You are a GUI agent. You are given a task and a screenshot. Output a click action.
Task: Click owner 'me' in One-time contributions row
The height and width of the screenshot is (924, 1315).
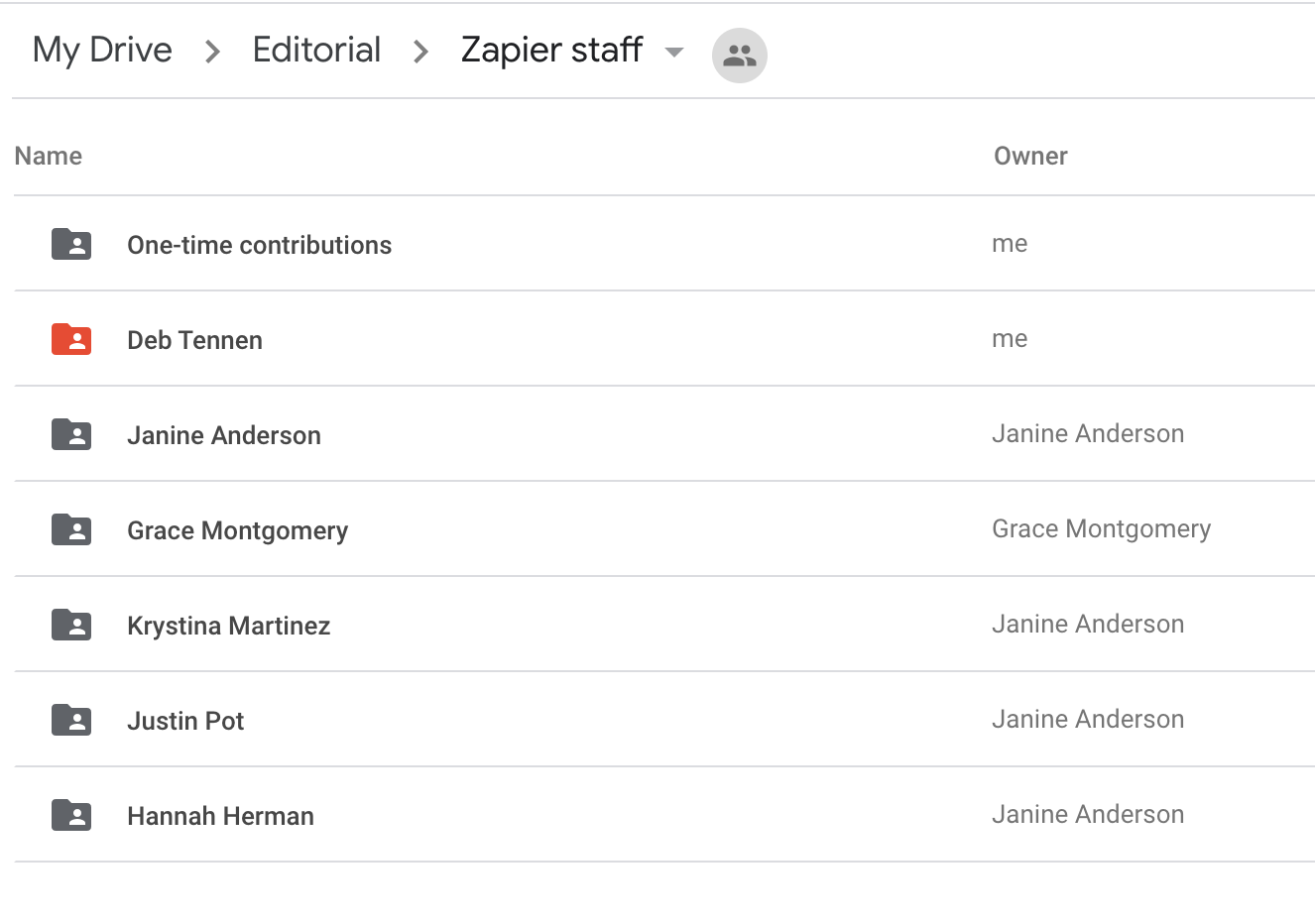coord(1010,244)
